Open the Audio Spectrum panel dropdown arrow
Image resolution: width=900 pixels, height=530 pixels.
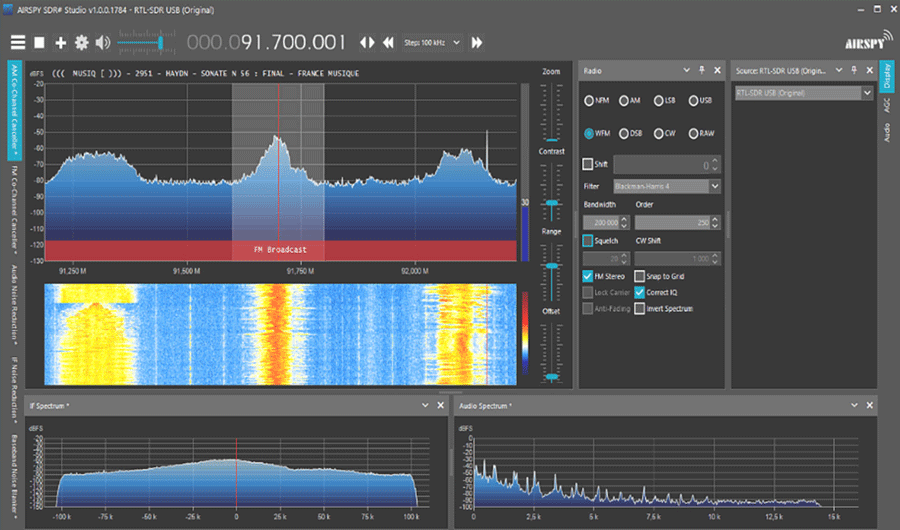[854, 405]
